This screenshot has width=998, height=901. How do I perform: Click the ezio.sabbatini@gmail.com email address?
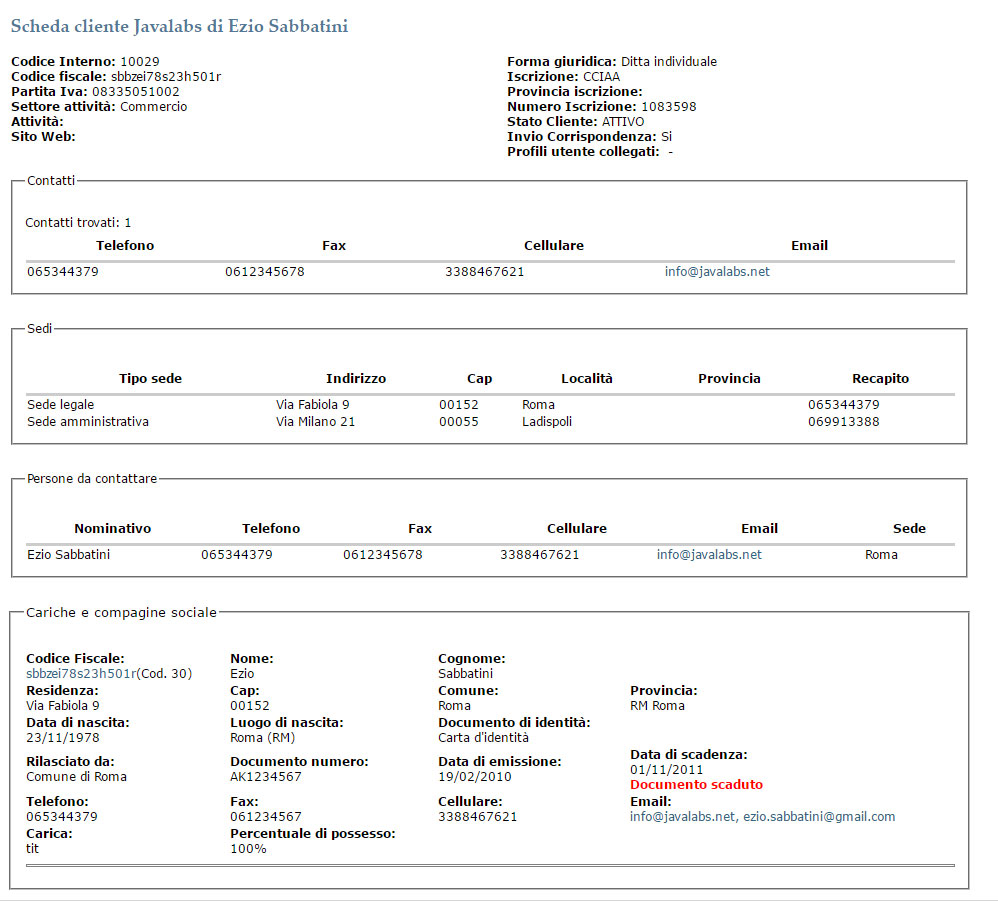coord(819,817)
